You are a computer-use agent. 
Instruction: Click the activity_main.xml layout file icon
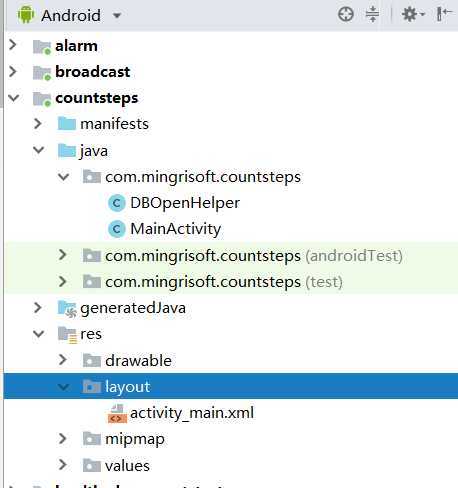(117, 414)
